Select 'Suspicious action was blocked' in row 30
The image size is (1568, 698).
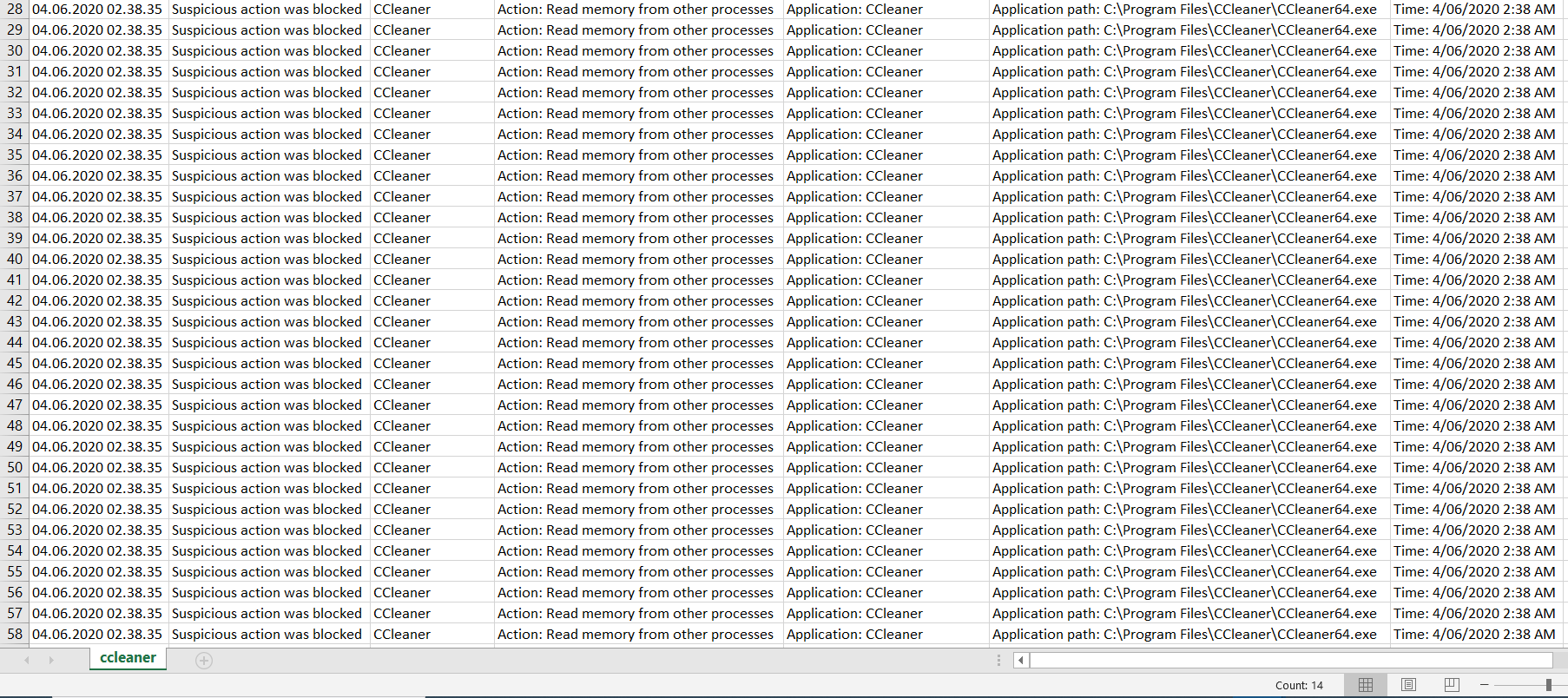[269, 50]
